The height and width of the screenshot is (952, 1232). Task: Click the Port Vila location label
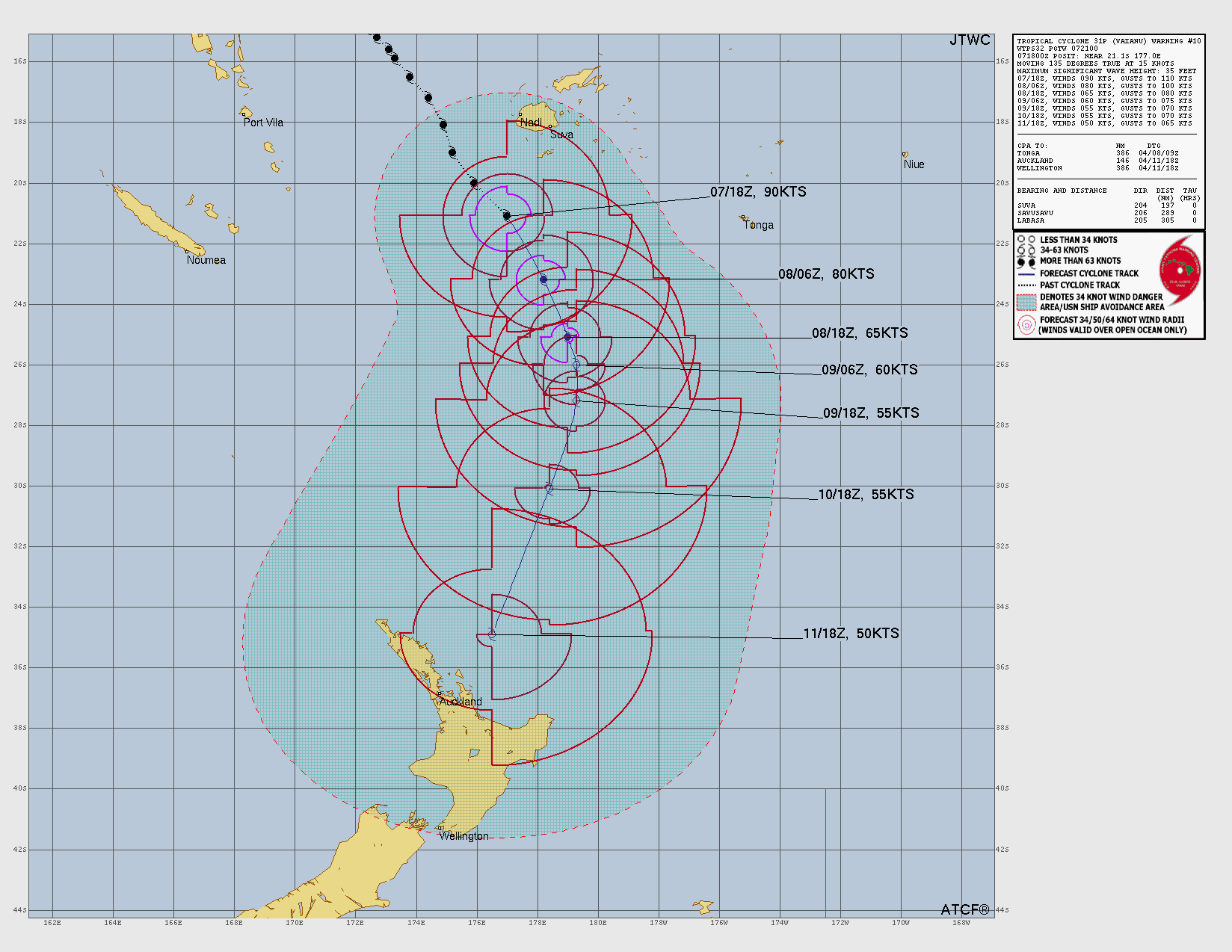pyautogui.click(x=263, y=123)
